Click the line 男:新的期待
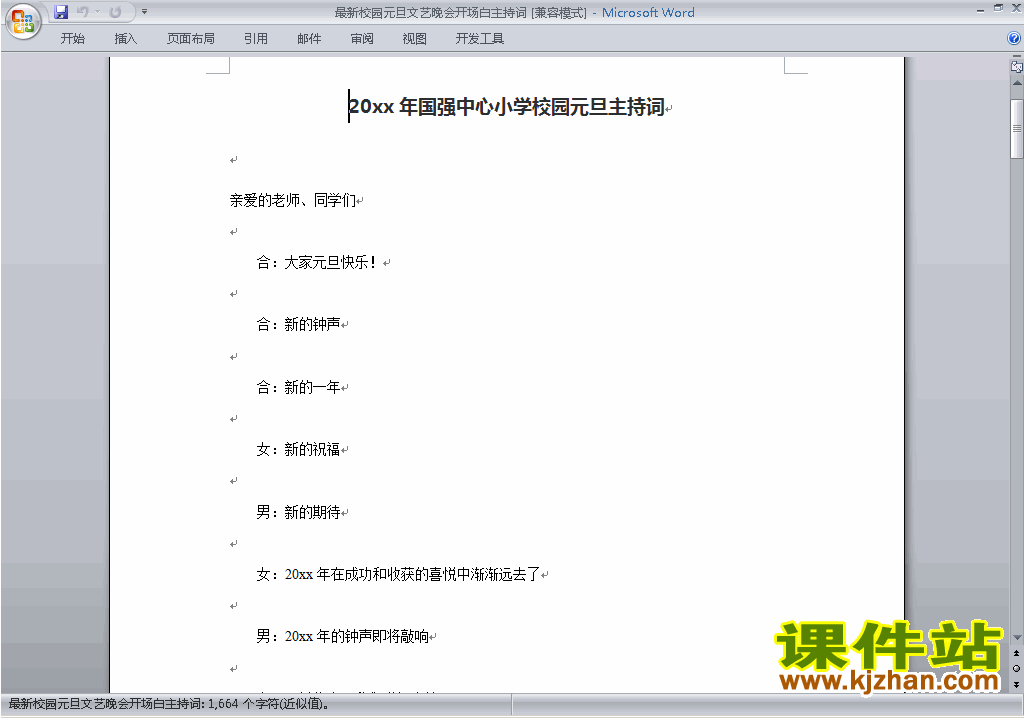Viewport: 1024px width, 718px height. pyautogui.click(x=298, y=512)
